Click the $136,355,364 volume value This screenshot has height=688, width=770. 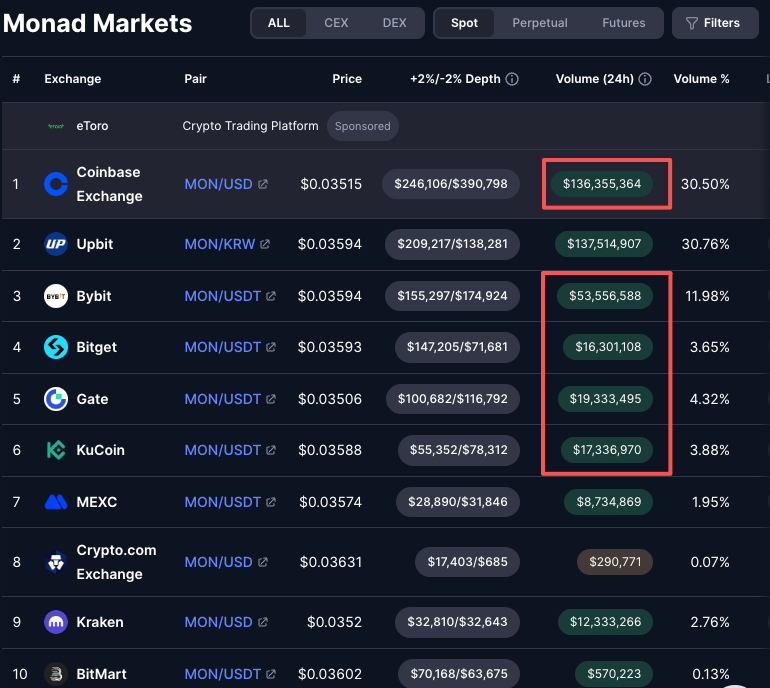[602, 184]
